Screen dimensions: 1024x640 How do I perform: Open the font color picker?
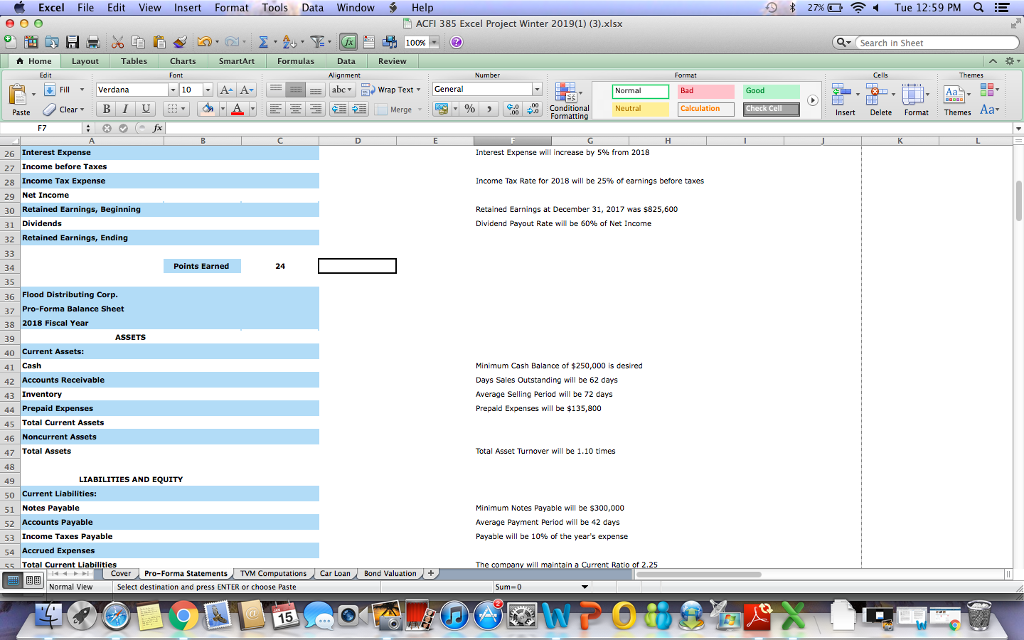[235, 108]
